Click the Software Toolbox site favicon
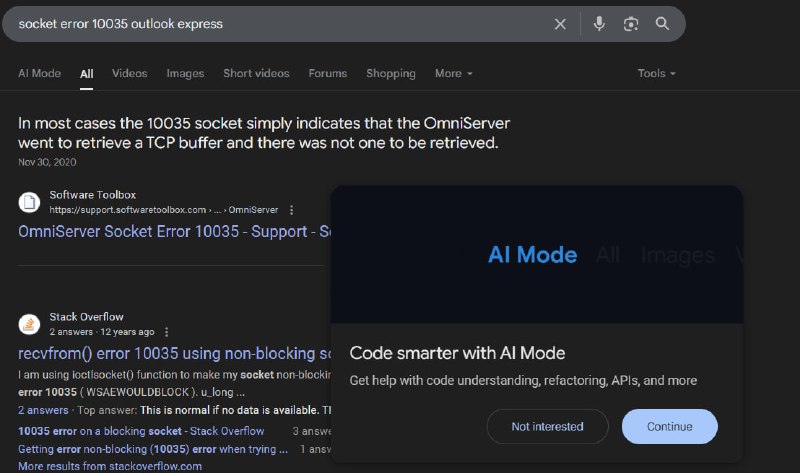Viewport: 800px width, 473px height. click(29, 202)
